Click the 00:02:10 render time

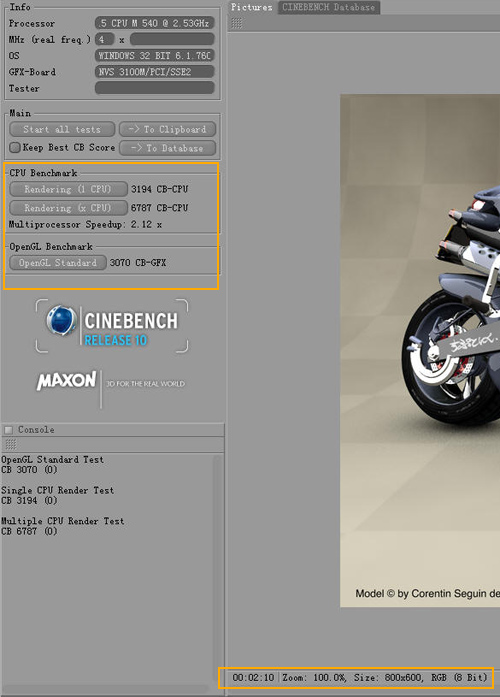tap(253, 677)
